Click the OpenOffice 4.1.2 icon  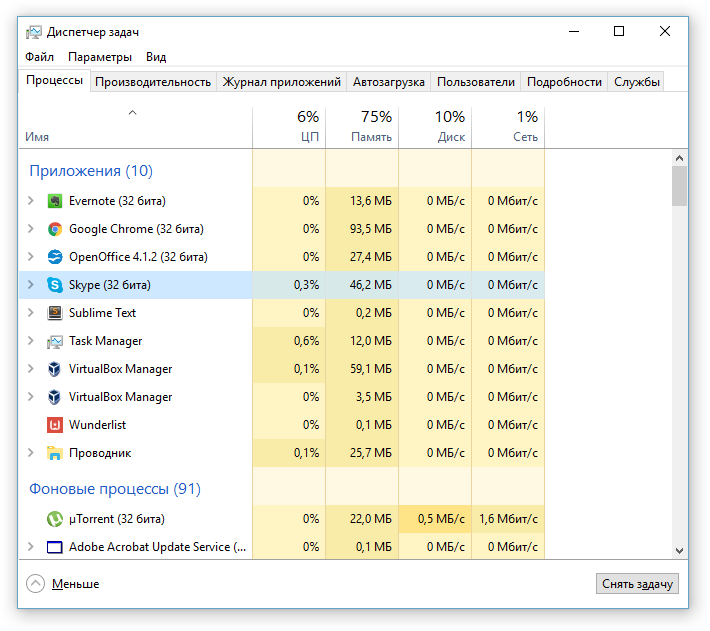click(x=55, y=257)
